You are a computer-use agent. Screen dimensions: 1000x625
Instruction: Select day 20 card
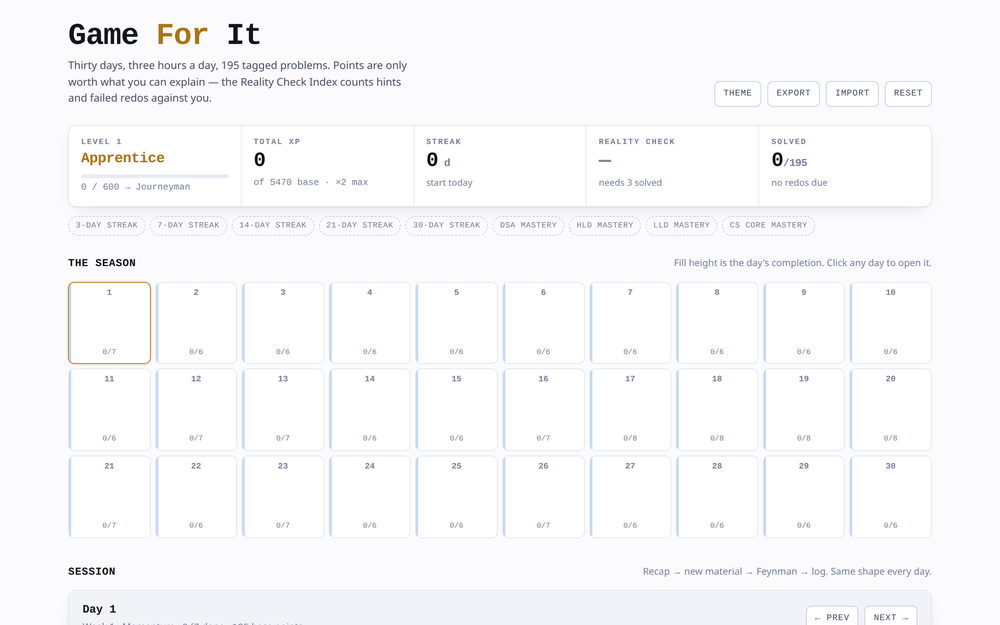click(x=890, y=409)
